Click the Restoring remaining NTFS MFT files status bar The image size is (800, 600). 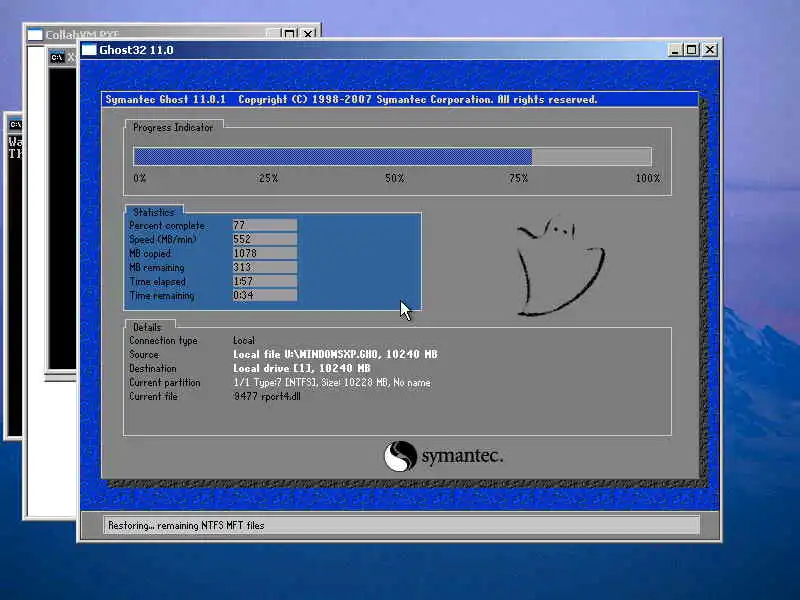[x=402, y=525]
